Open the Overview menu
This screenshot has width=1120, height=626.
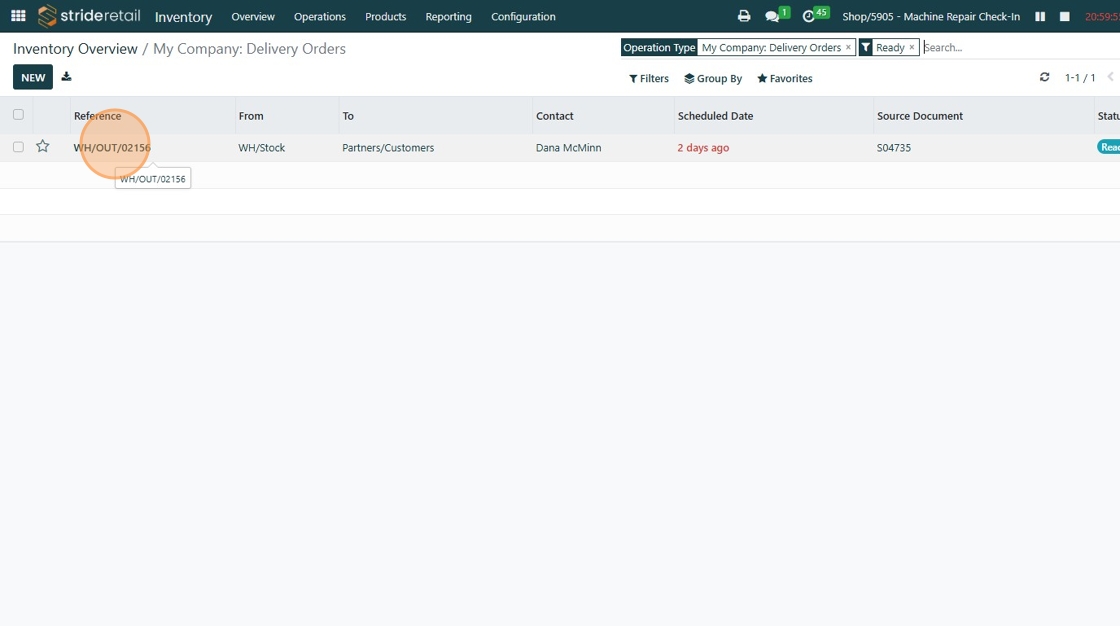tap(253, 16)
